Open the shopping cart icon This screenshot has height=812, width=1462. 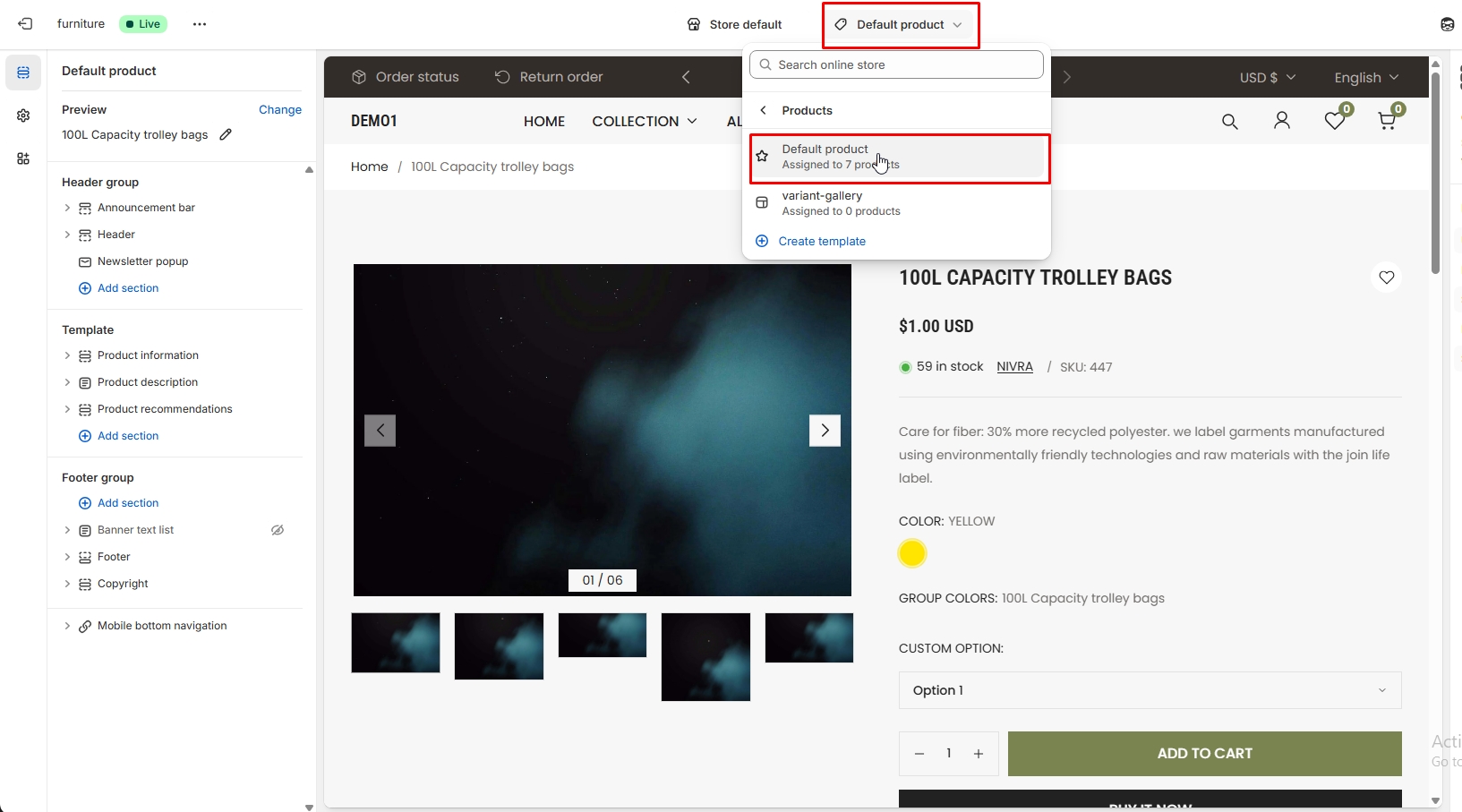1387,121
